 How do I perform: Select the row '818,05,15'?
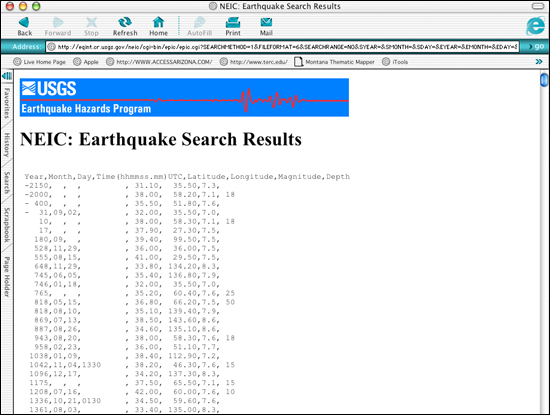point(134,302)
